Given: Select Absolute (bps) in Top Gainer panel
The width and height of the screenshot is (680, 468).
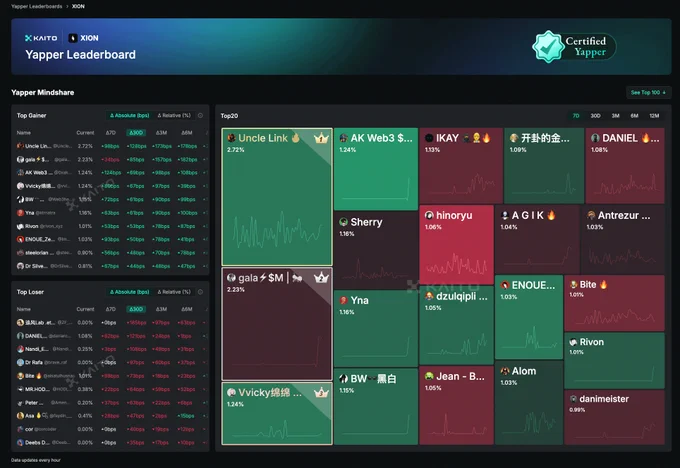Looking at the screenshot, I should point(129,115).
